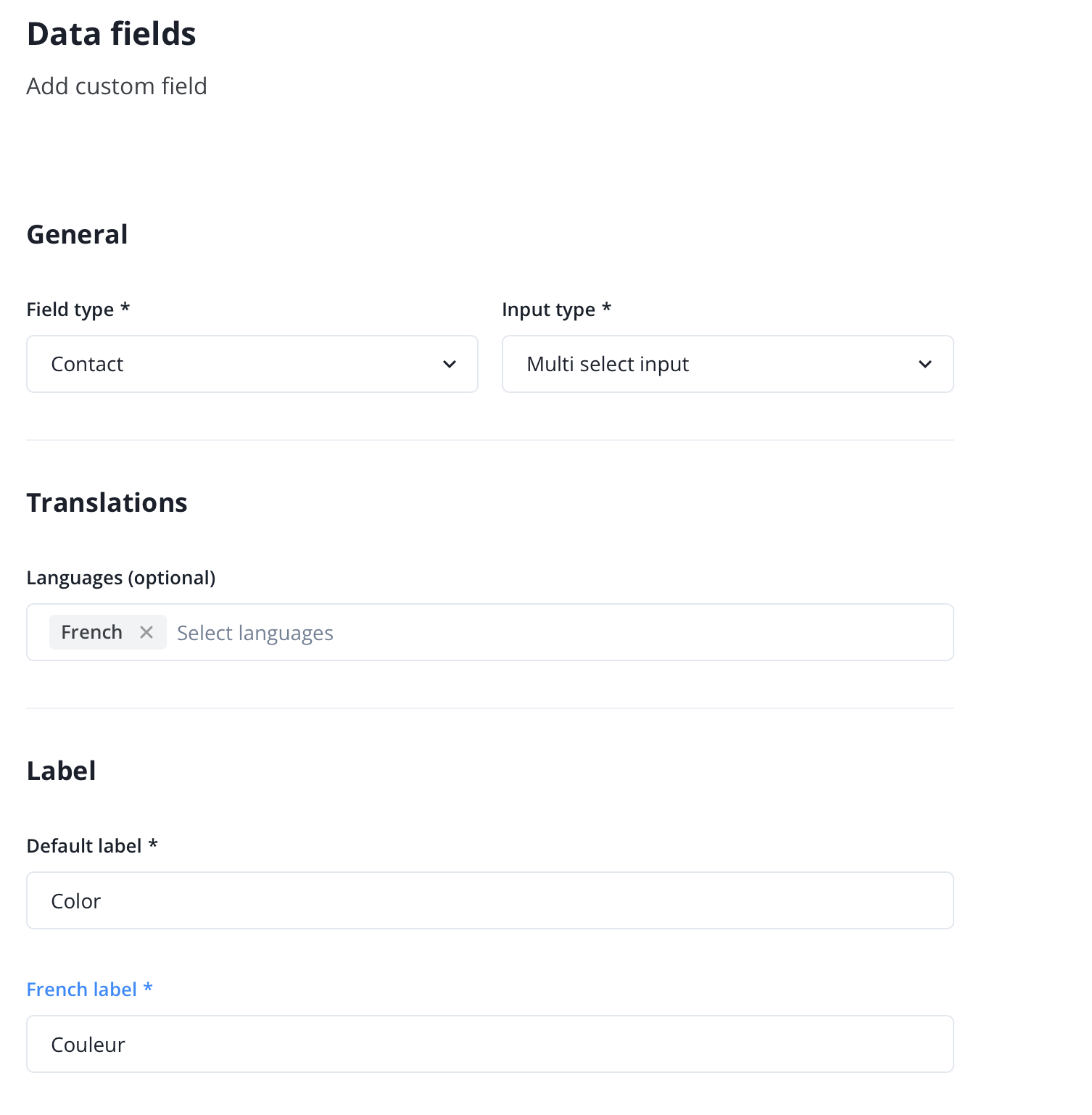This screenshot has height=1115, width=1092.
Task: Click the Languages (optional) caption
Action: (x=121, y=578)
